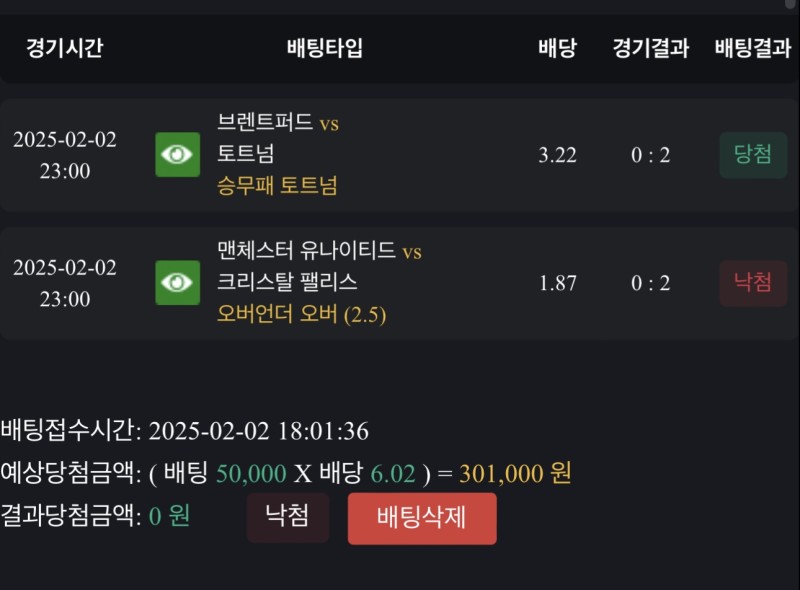
Task: Click the red 낙첨 badge in second row
Action: (752, 283)
